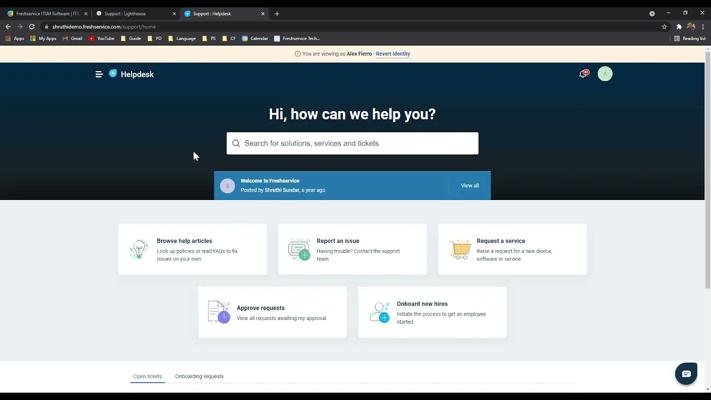Click the Onboard new hires icon
This screenshot has height=400, width=711.
(x=379, y=313)
